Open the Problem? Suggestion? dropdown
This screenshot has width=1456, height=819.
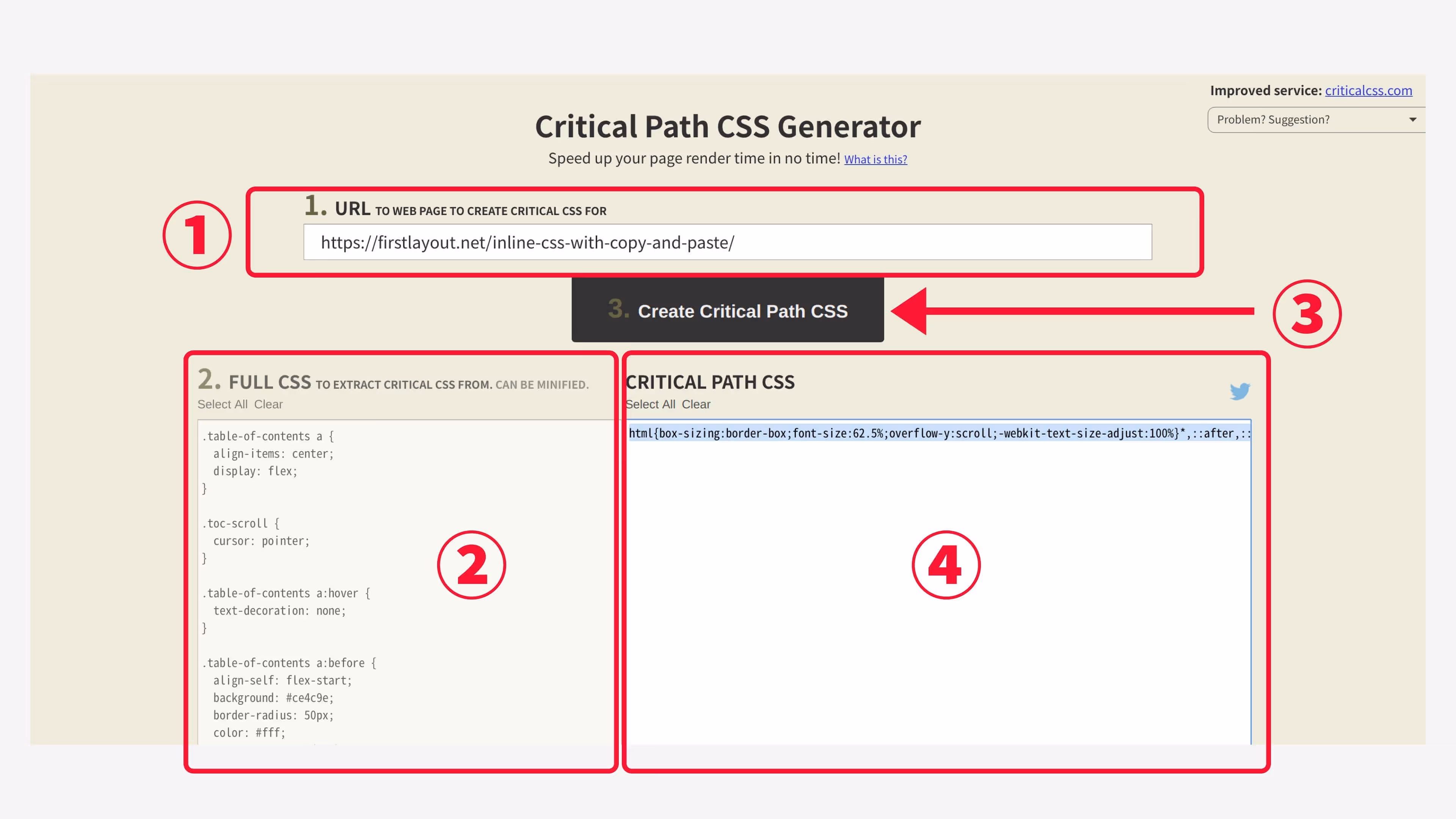click(1300, 120)
